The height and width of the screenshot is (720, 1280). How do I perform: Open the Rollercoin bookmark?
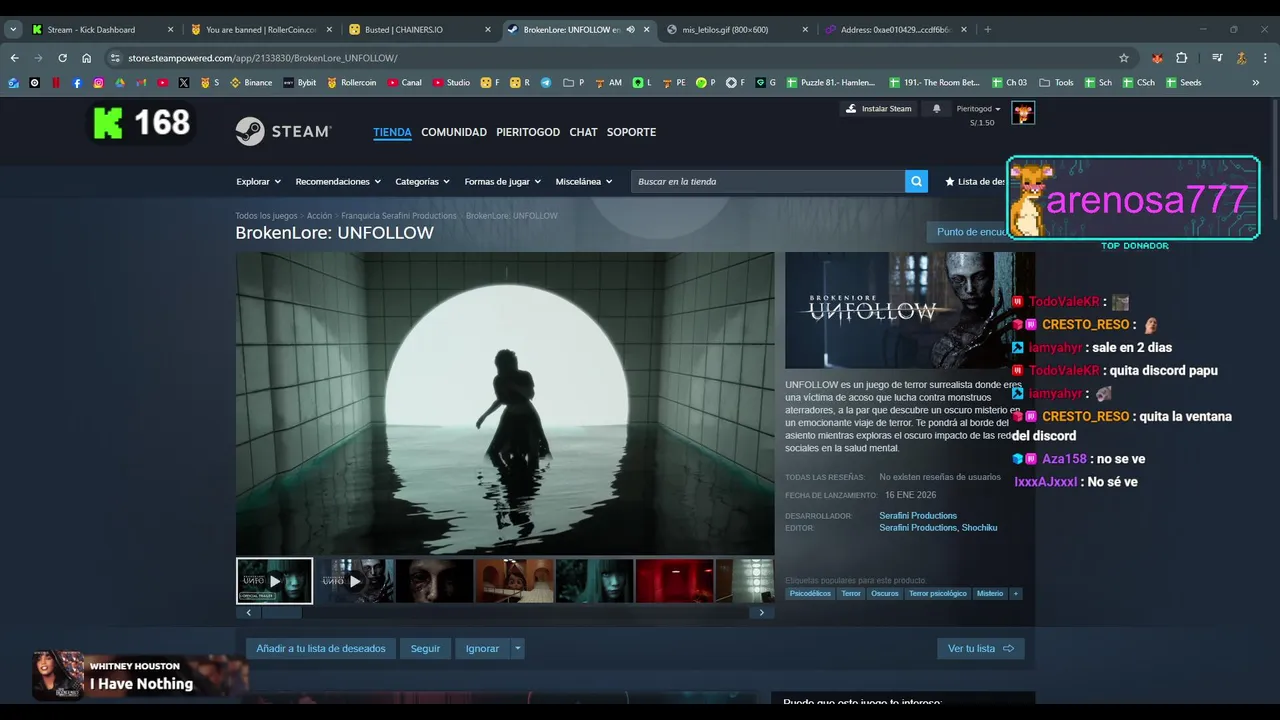pyautogui.click(x=352, y=83)
